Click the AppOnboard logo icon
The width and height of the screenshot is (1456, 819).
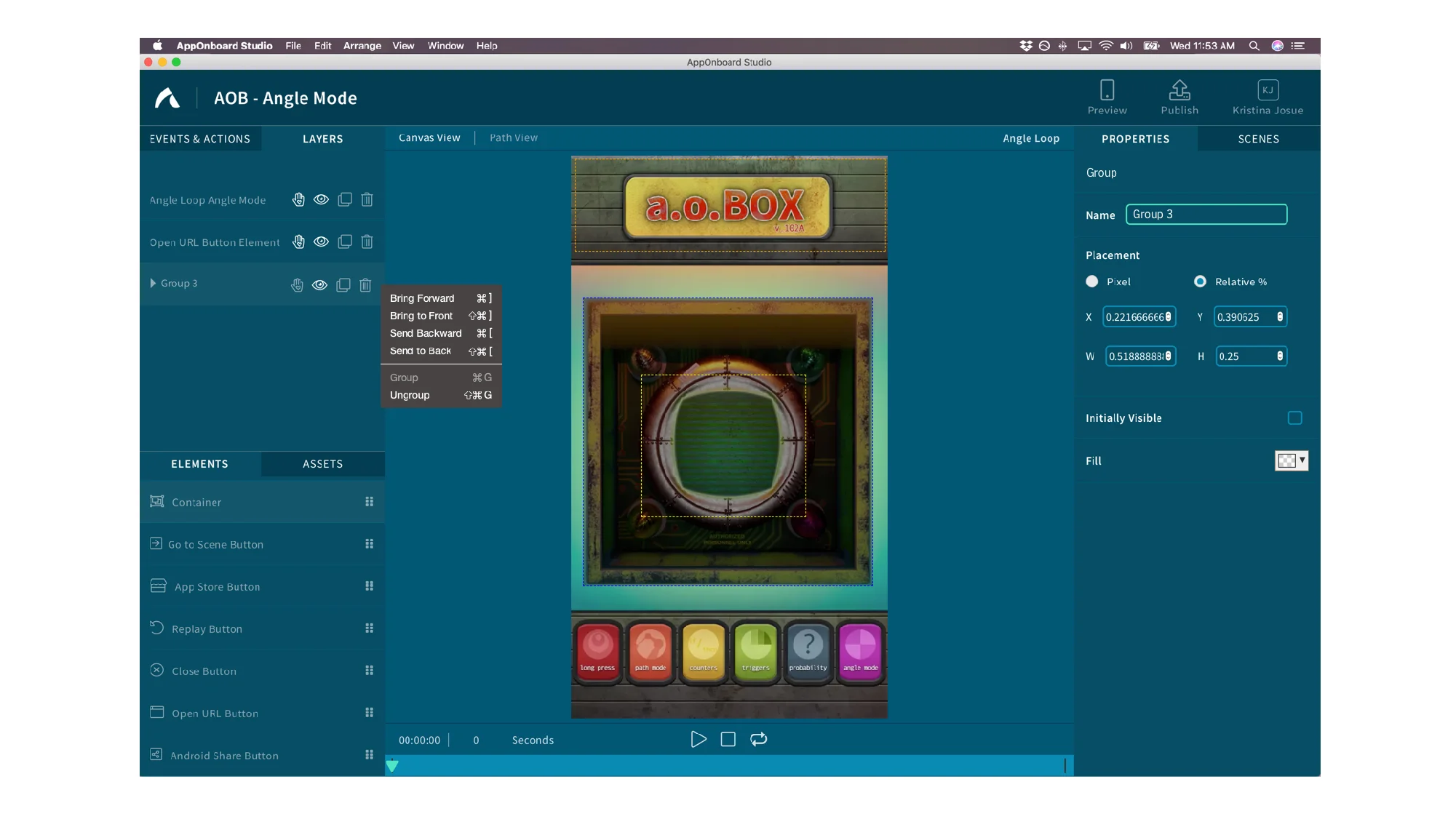click(167, 98)
